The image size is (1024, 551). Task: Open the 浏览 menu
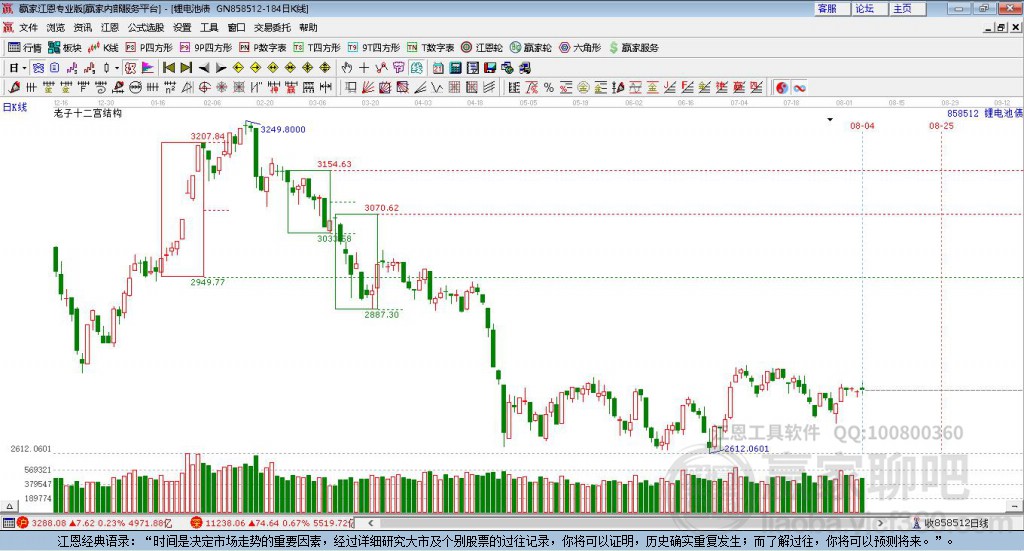56,27
